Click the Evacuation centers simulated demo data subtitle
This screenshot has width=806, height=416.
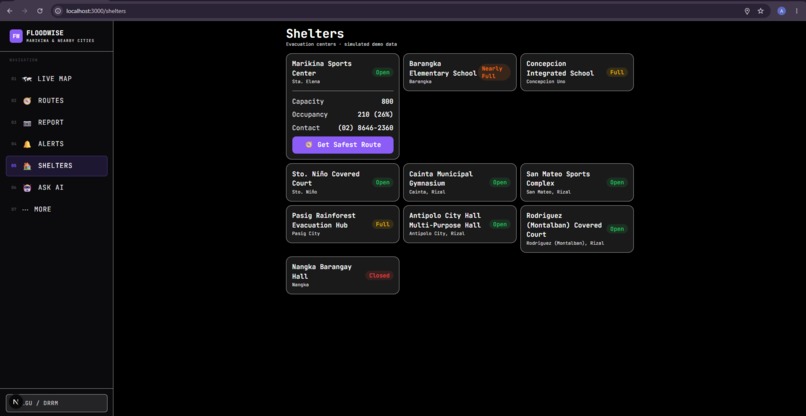pos(341,44)
